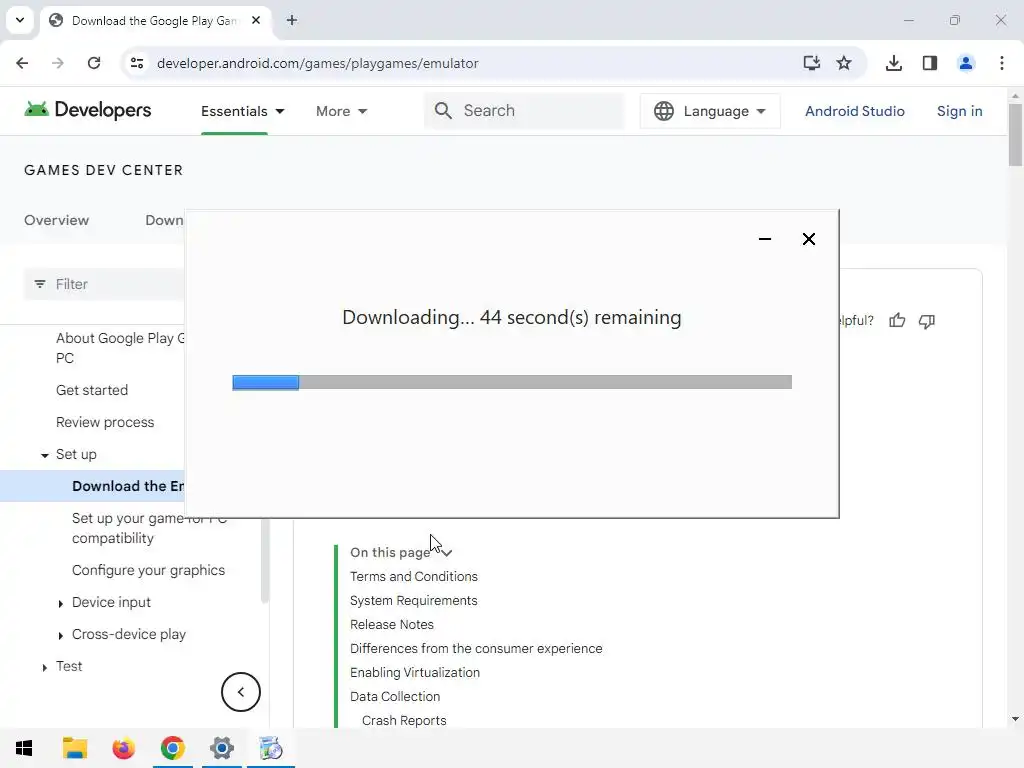This screenshot has height=768, width=1024.
Task: Open File Explorer from taskbar
Action: pyautogui.click(x=74, y=748)
